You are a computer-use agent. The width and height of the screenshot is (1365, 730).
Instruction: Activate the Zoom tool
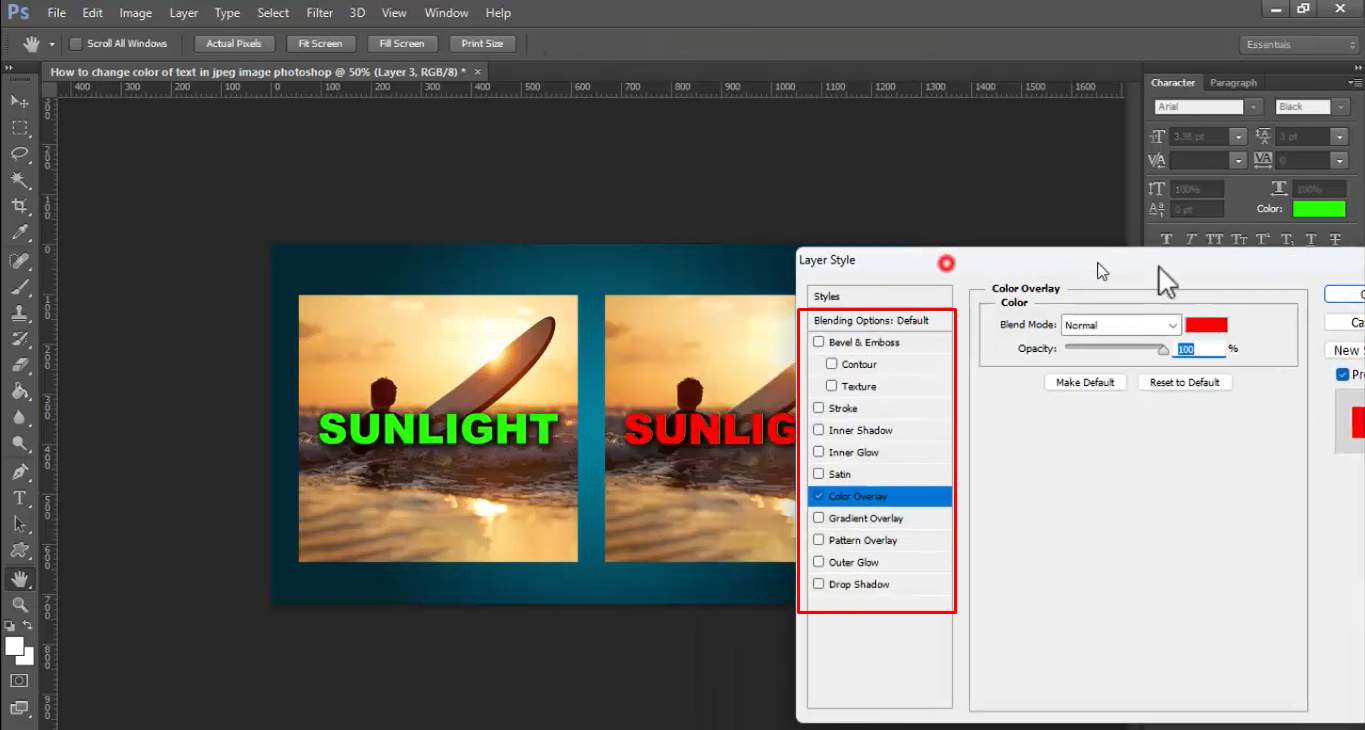(20, 605)
